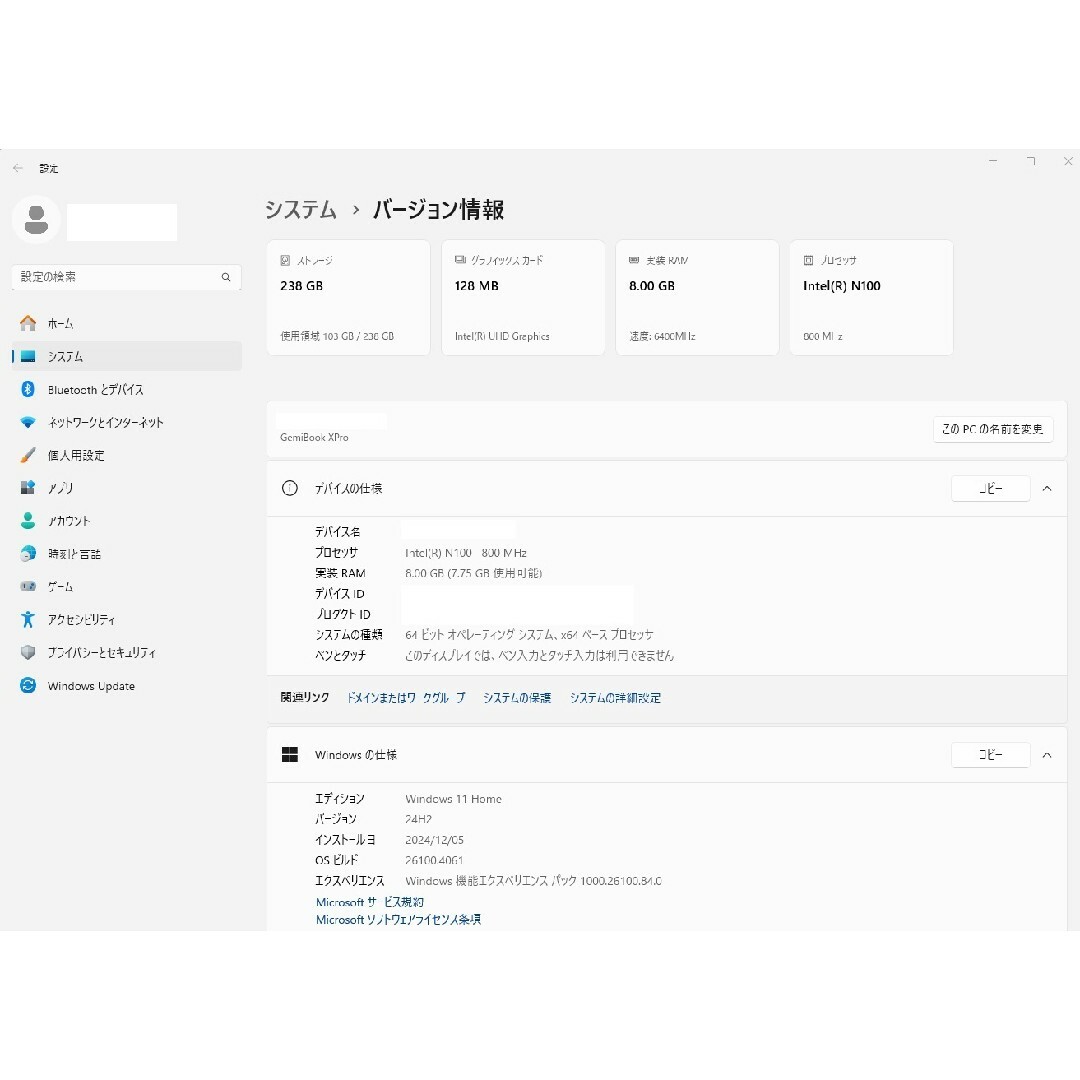
Task: Click the ストレージ disk icon on the storage card
Action: click(285, 260)
